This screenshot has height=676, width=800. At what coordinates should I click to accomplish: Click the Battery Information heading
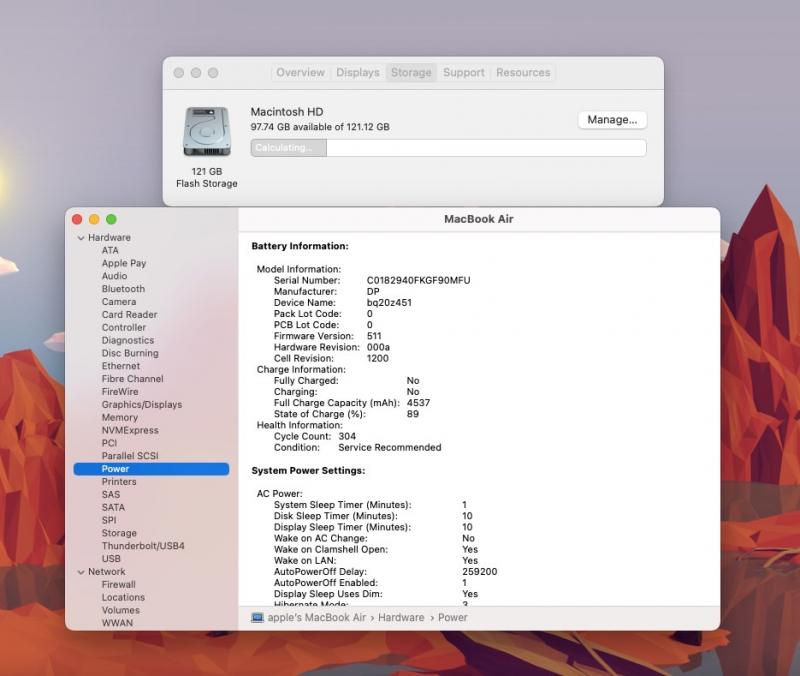click(x=300, y=246)
